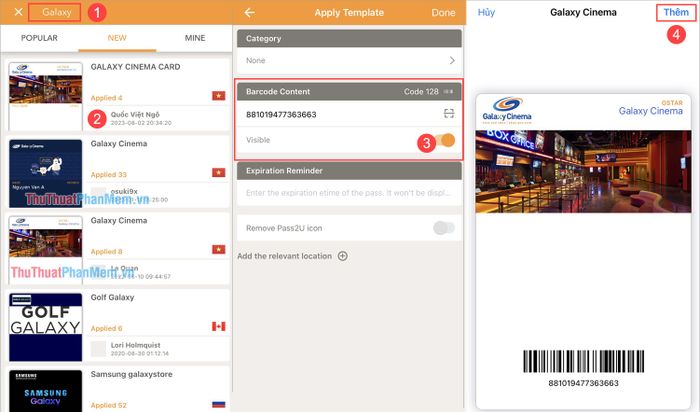The height and width of the screenshot is (412, 700).
Task: Select author Quốc Việt Ngô
Action: coord(135,114)
